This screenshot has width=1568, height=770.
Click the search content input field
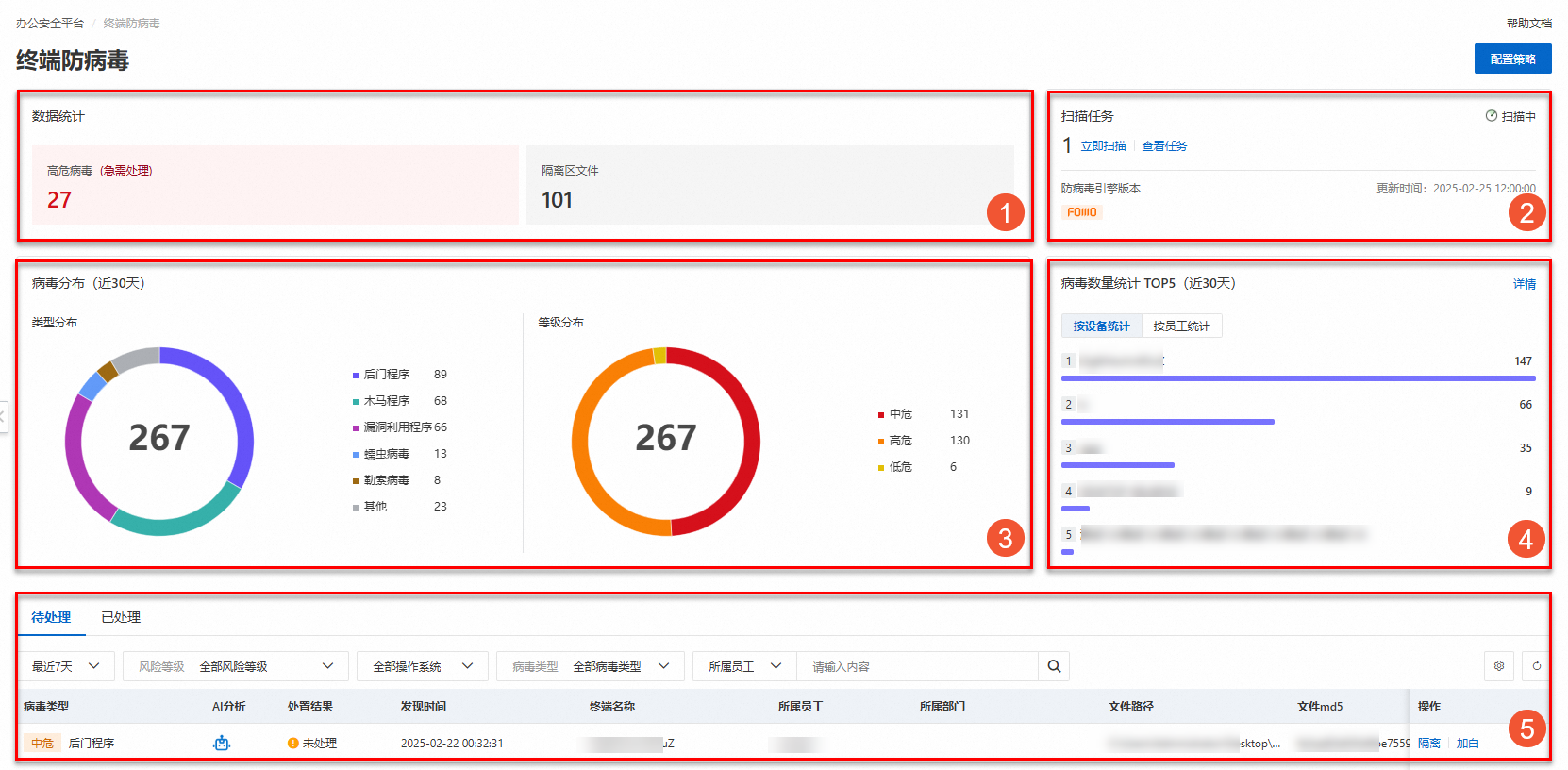point(917,666)
